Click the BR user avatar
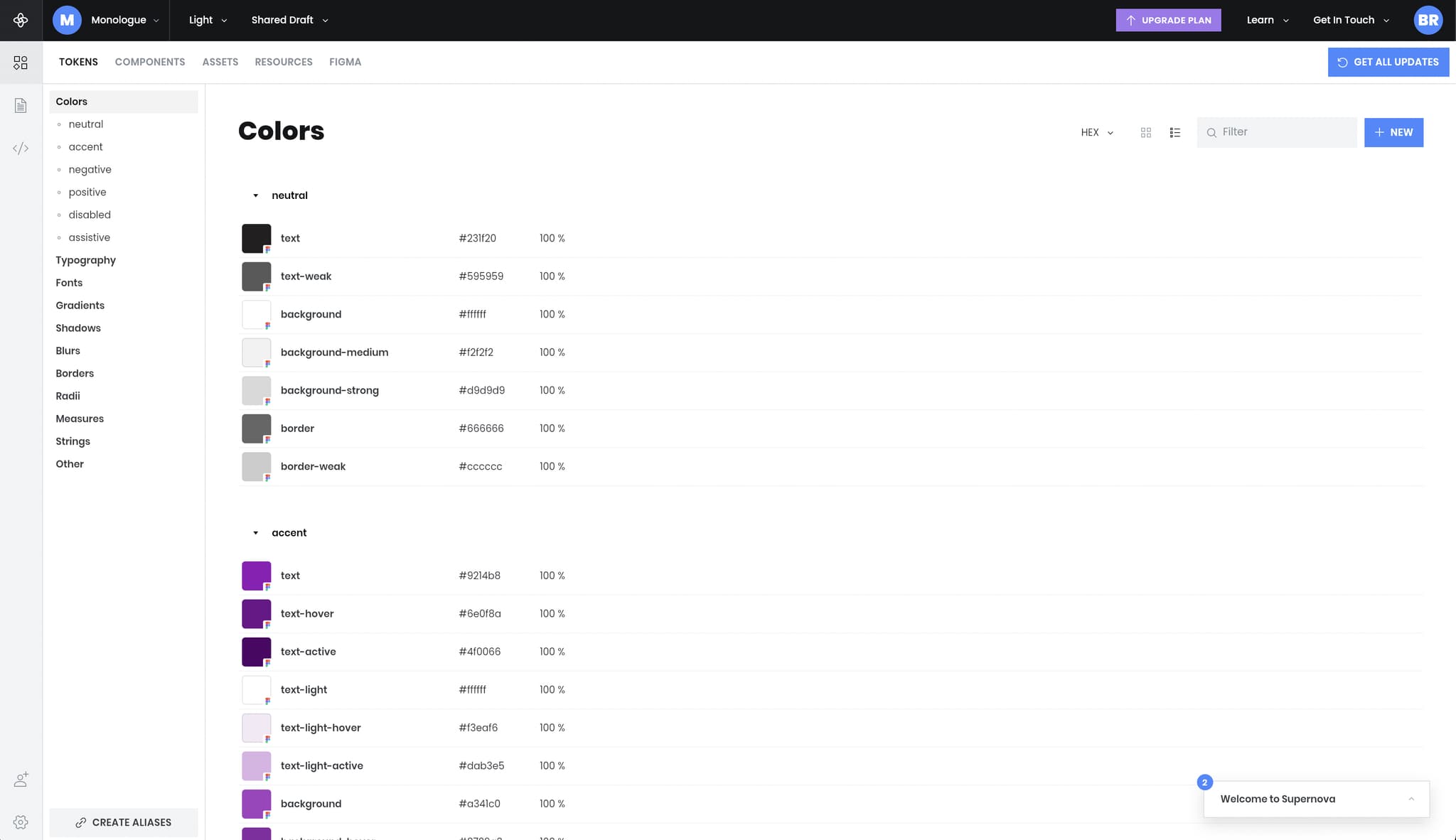The height and width of the screenshot is (840, 1456). (1428, 20)
